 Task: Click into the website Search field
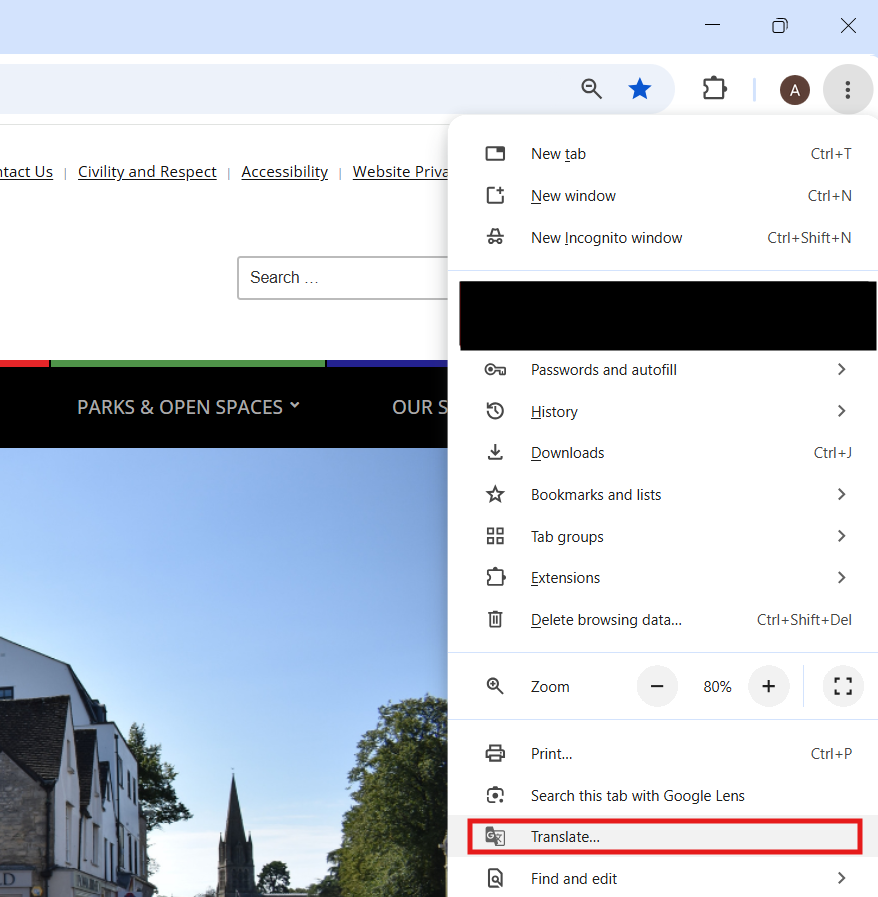coord(343,277)
